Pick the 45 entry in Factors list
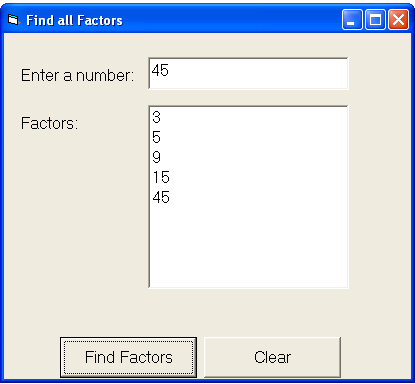The image size is (415, 384). point(248,197)
